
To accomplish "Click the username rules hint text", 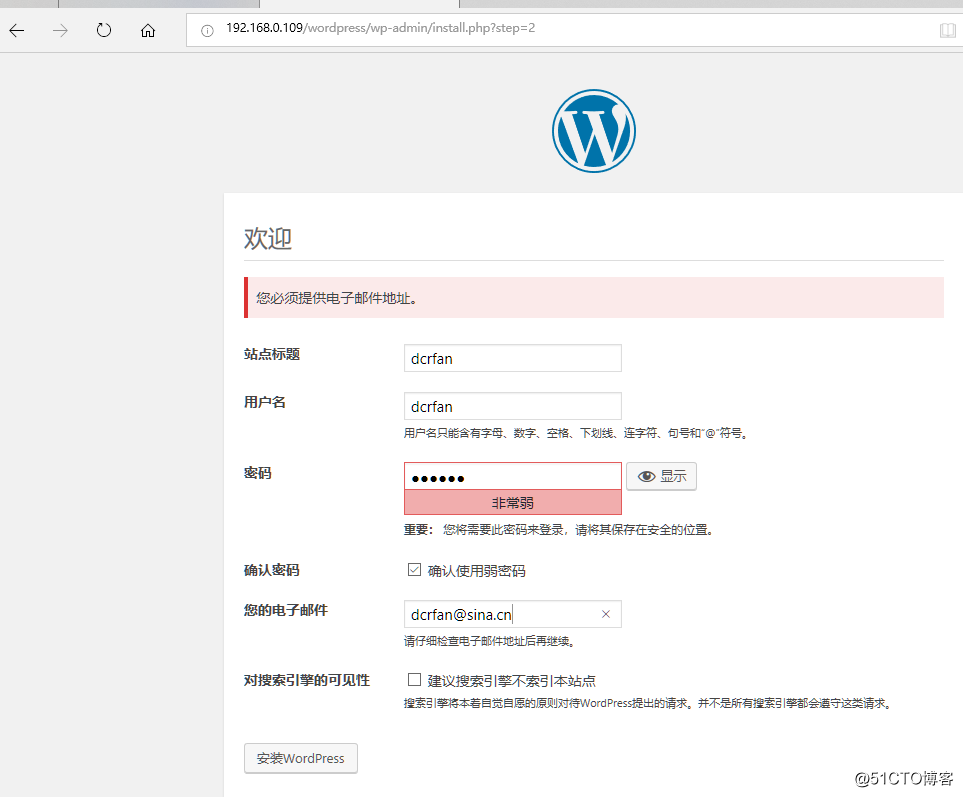I will pyautogui.click(x=575, y=433).
